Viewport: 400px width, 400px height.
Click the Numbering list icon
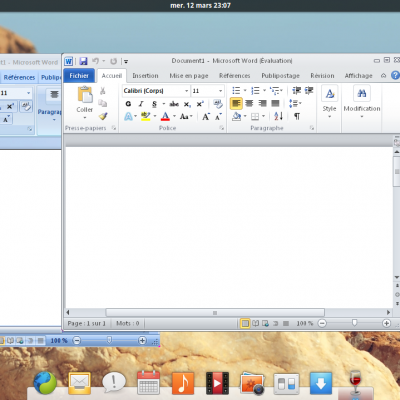pos(255,91)
